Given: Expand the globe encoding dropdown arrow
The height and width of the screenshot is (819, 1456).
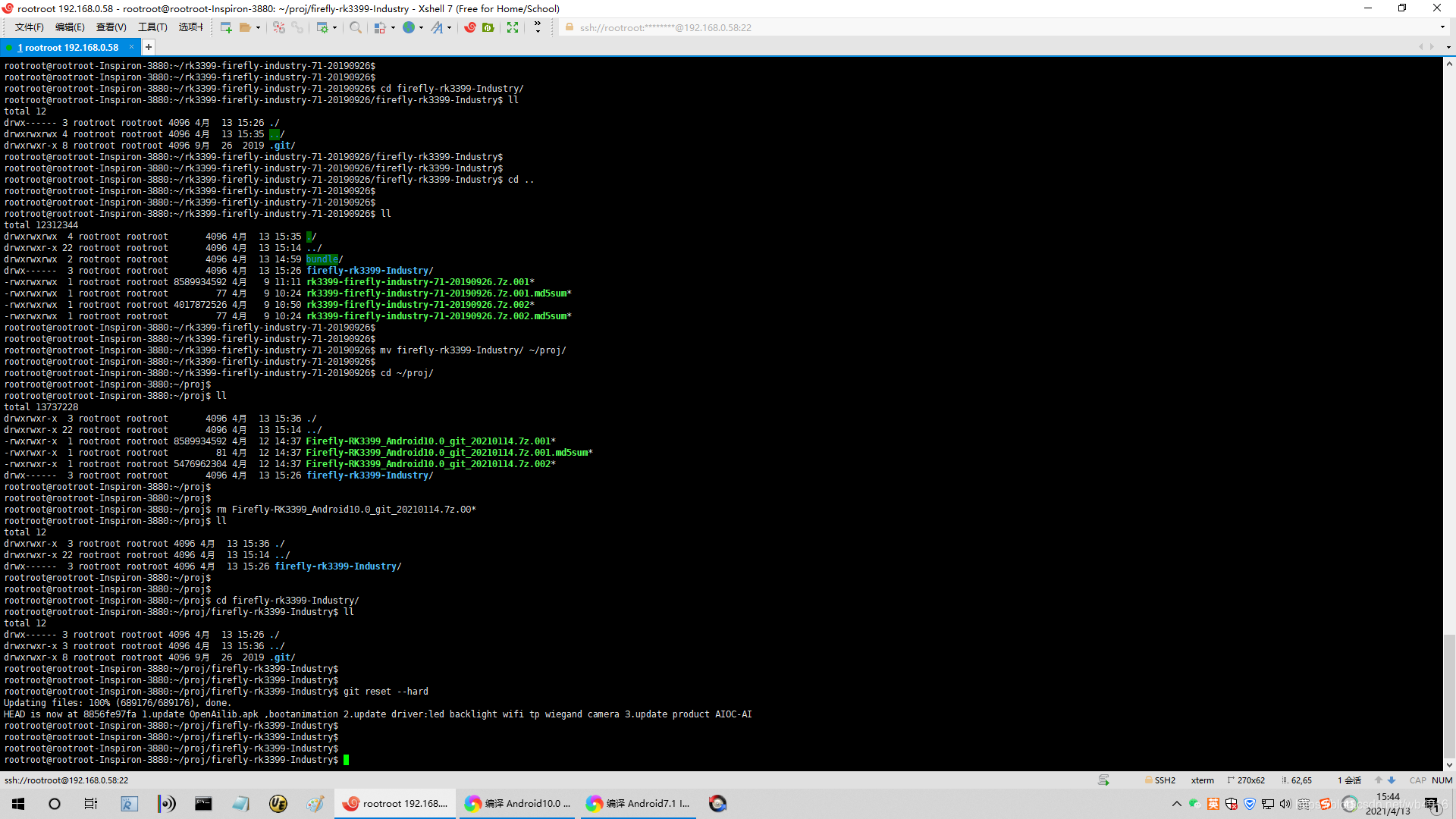Looking at the screenshot, I should tap(421, 27).
